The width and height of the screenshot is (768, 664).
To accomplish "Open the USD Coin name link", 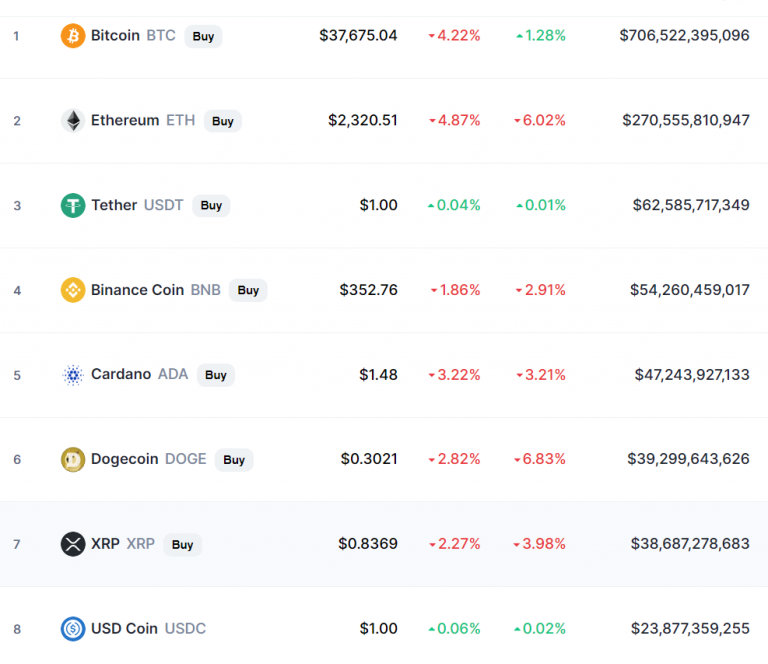I will (124, 629).
